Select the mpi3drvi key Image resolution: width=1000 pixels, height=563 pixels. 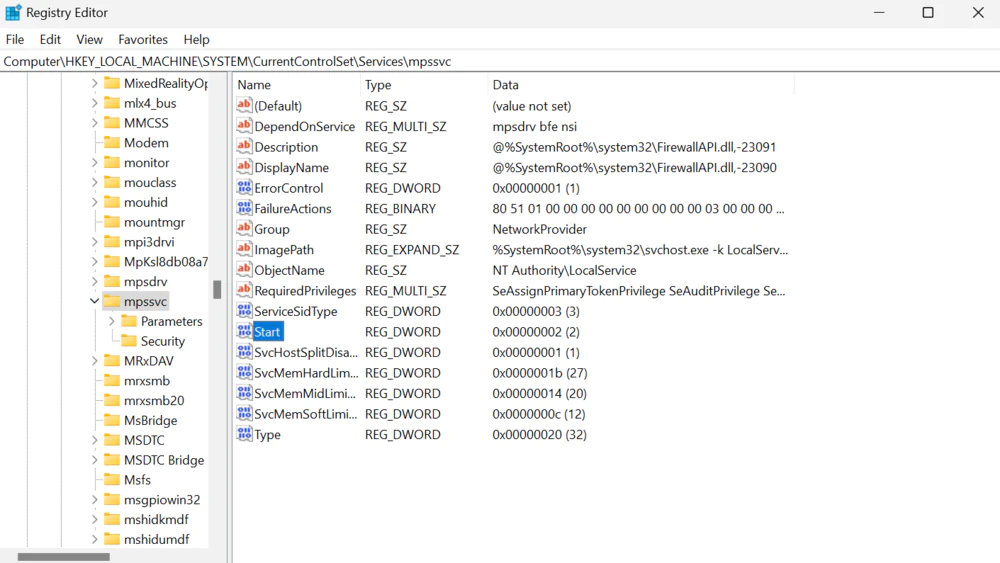click(149, 242)
